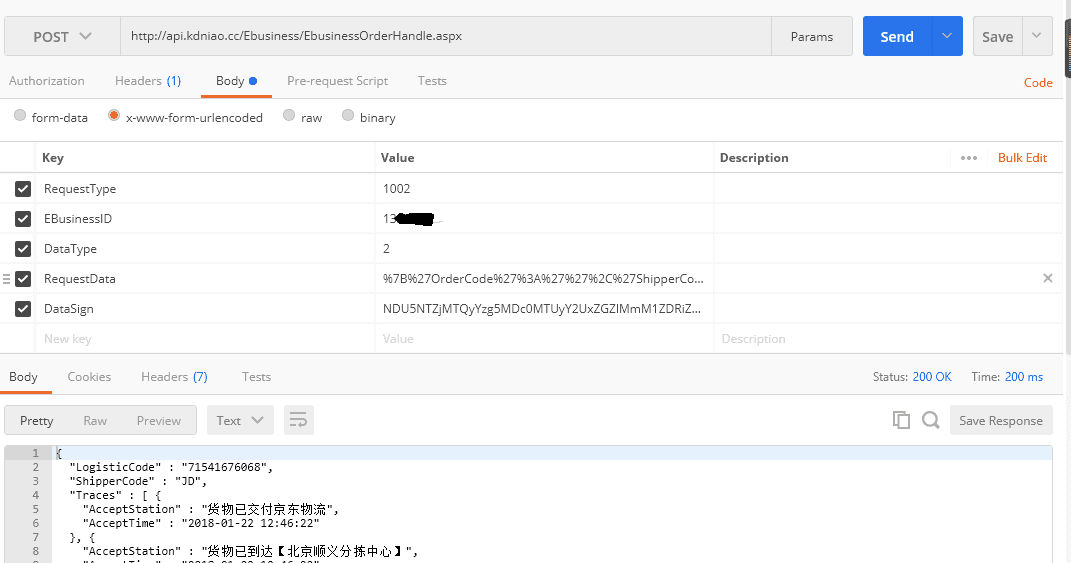The image size is (1071, 563).
Task: Select binary body type
Action: point(348,115)
